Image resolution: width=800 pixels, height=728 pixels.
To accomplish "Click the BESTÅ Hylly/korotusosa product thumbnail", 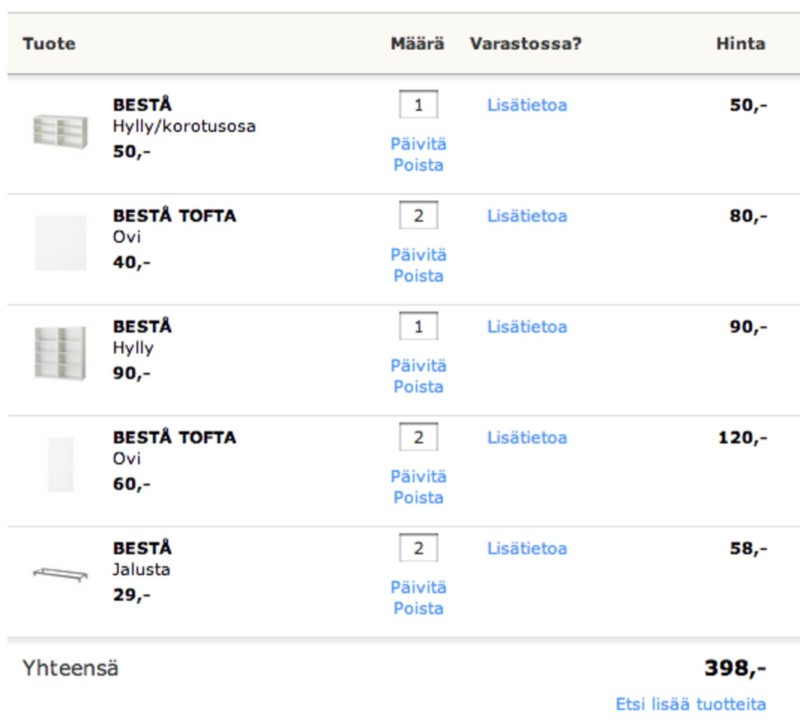I will 61,131.
